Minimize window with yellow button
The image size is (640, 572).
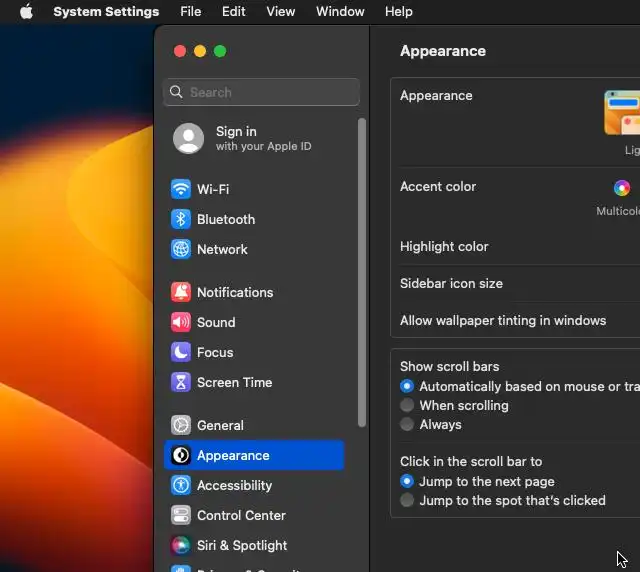pyautogui.click(x=200, y=51)
